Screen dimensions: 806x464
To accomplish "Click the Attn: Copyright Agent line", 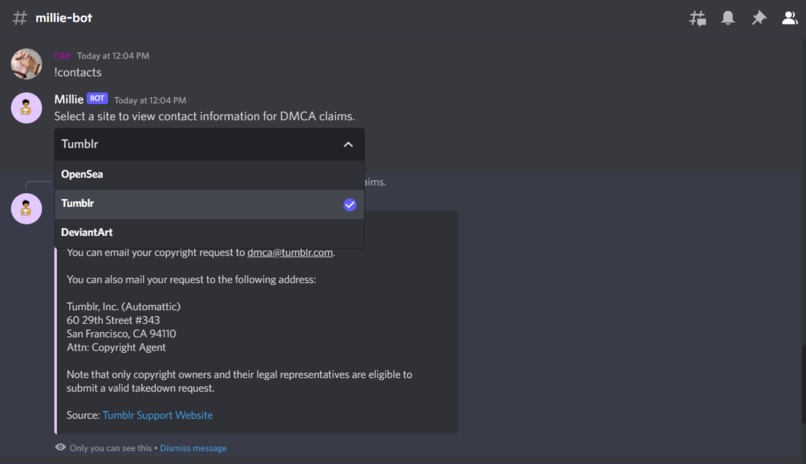I will (x=116, y=347).
